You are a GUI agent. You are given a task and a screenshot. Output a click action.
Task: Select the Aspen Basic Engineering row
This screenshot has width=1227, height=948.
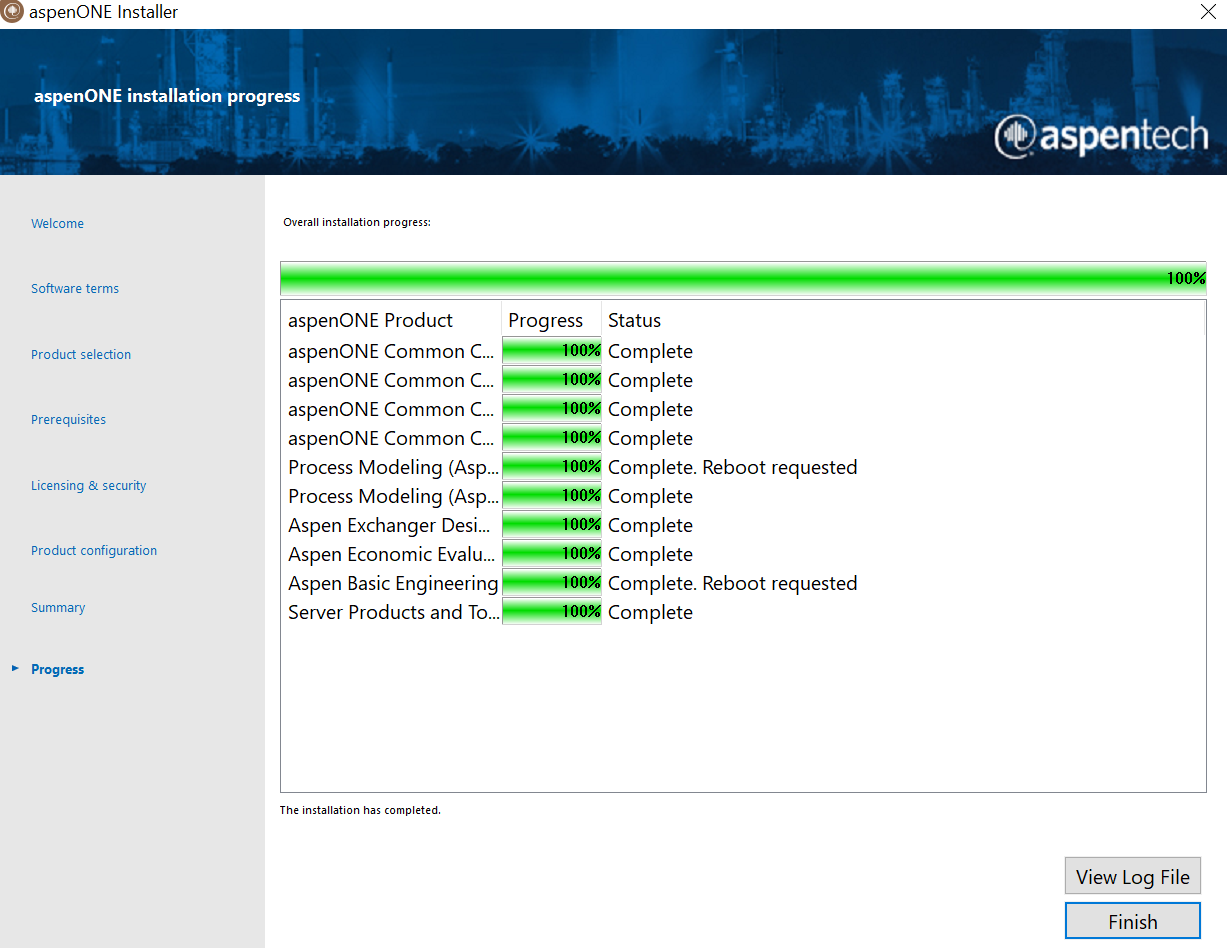point(393,582)
